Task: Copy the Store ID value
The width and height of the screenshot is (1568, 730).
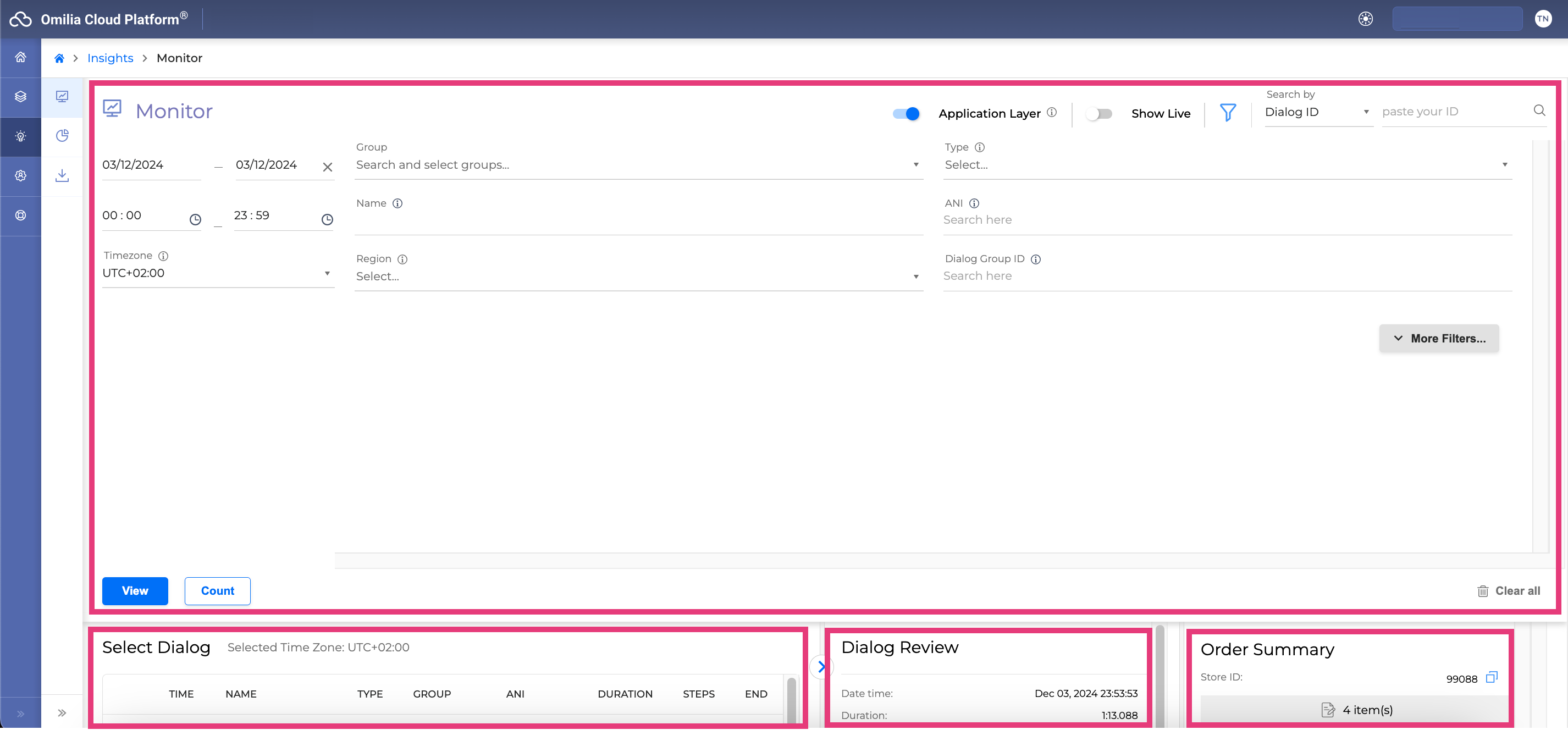Action: coord(1491,677)
